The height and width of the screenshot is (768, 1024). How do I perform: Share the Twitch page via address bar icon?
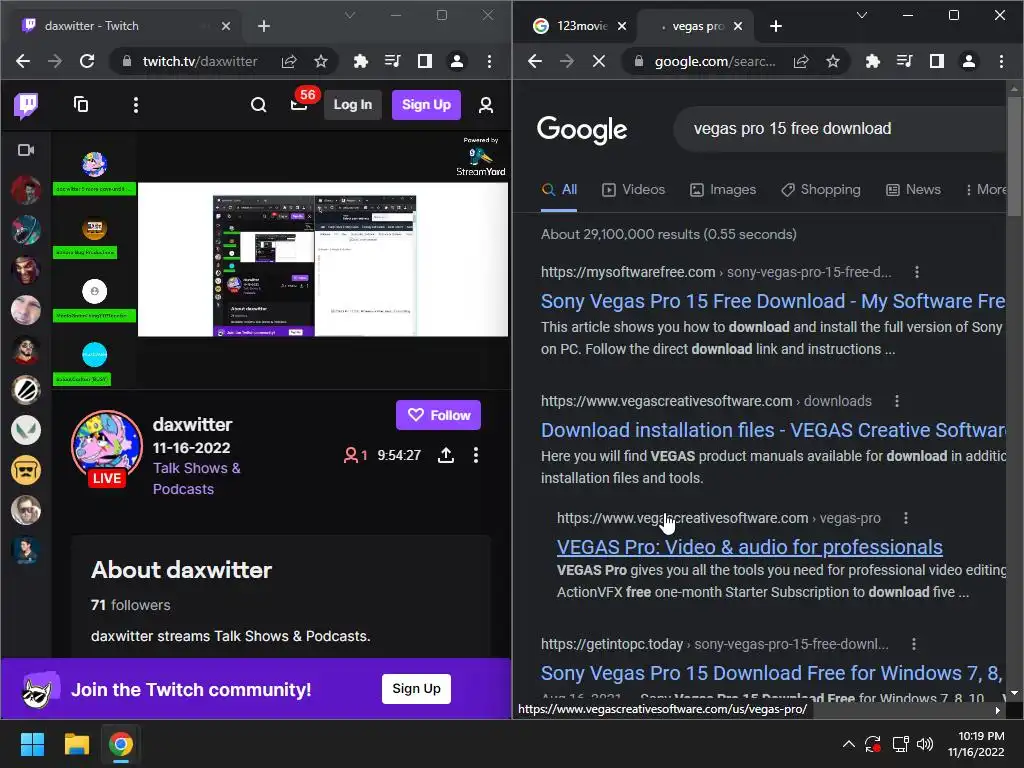click(289, 61)
